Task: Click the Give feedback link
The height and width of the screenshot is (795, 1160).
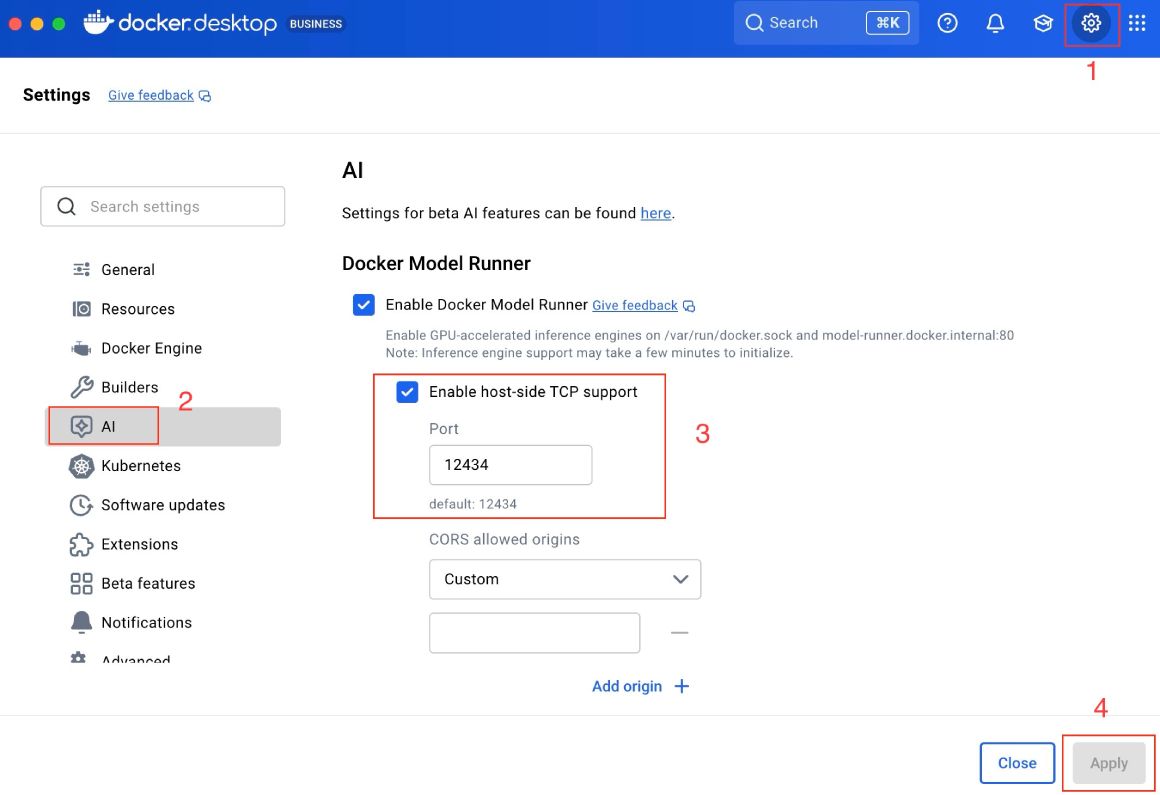Action: (149, 95)
